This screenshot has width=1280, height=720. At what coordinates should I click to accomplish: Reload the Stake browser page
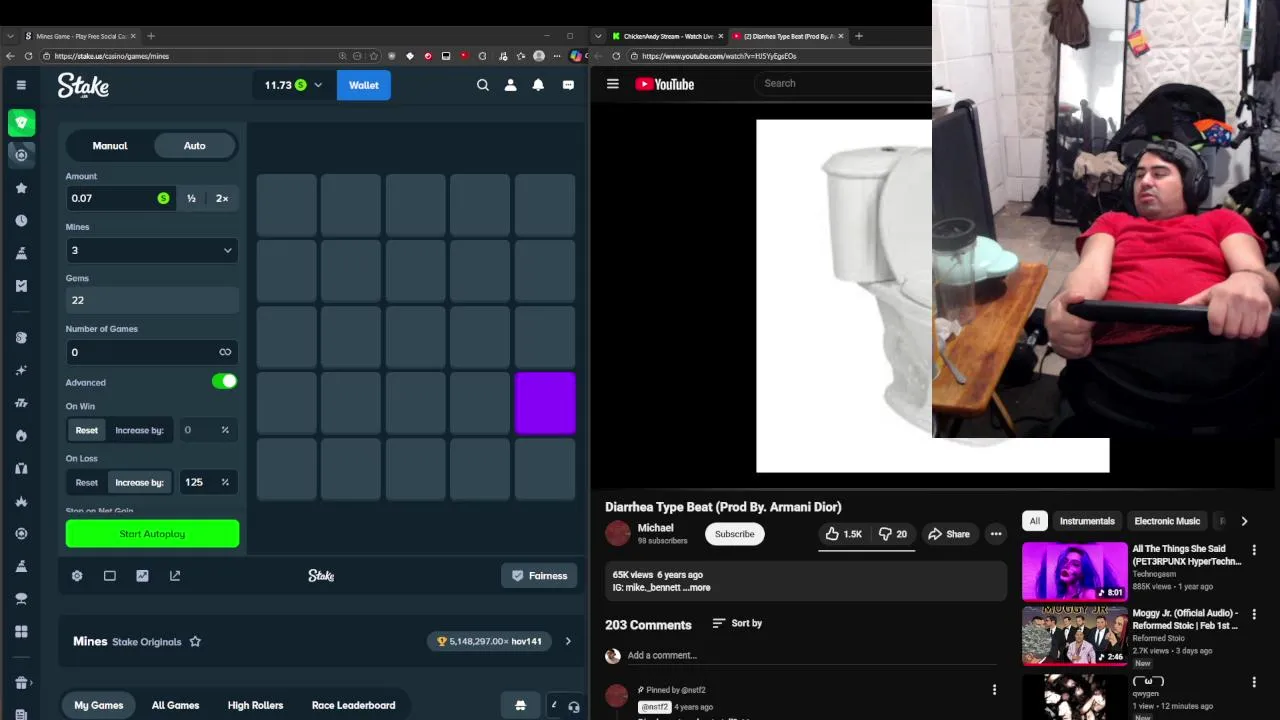pyautogui.click(x=28, y=56)
